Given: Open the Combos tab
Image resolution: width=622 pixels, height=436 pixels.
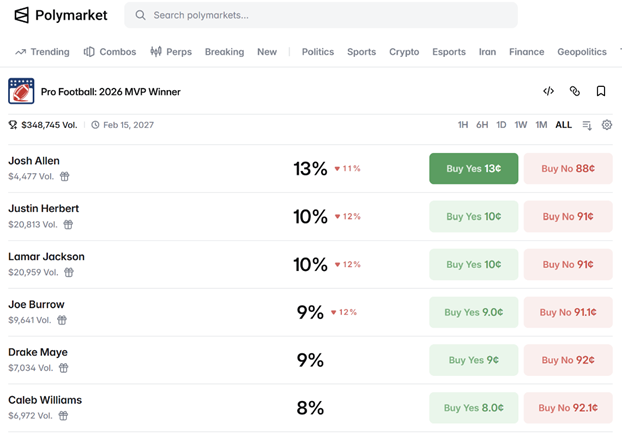Looking at the screenshot, I should pos(109,52).
